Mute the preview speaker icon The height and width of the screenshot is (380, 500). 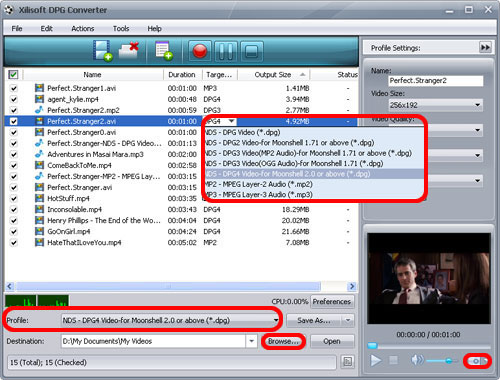tap(417, 360)
